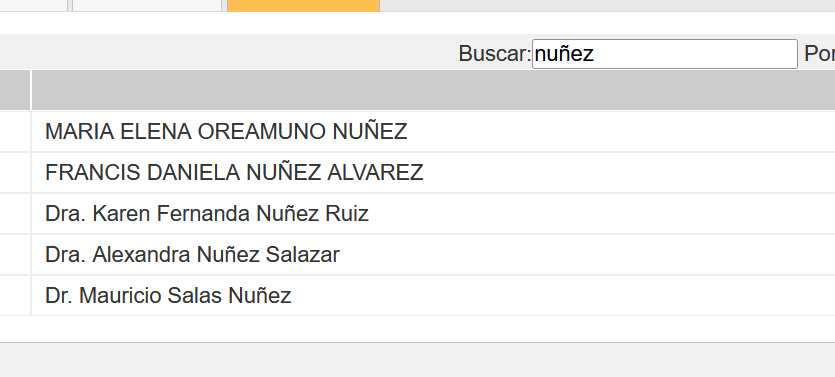Select the row FRANCIS DANIELA NUÑEZ ALVAREZ
This screenshot has width=835, height=377.
433,173
